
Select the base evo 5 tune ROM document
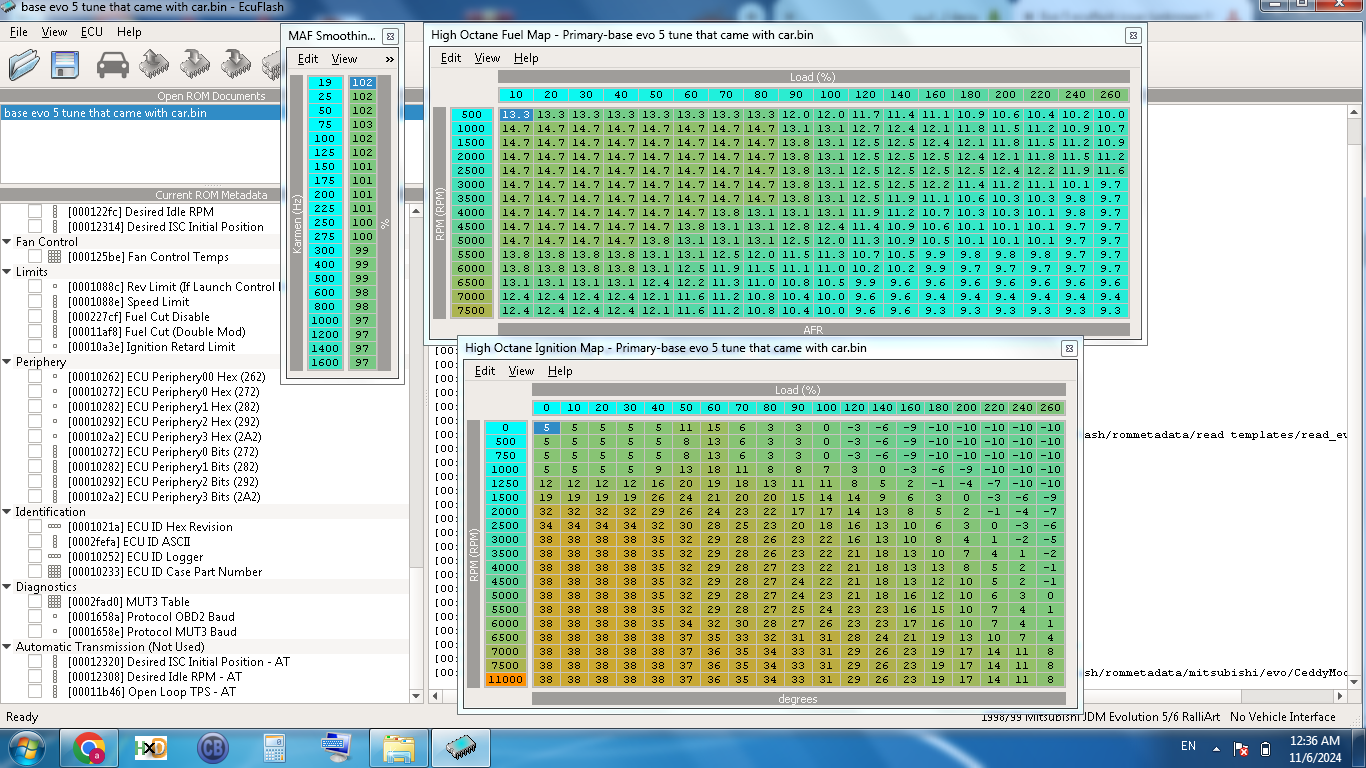pyautogui.click(x=105, y=113)
